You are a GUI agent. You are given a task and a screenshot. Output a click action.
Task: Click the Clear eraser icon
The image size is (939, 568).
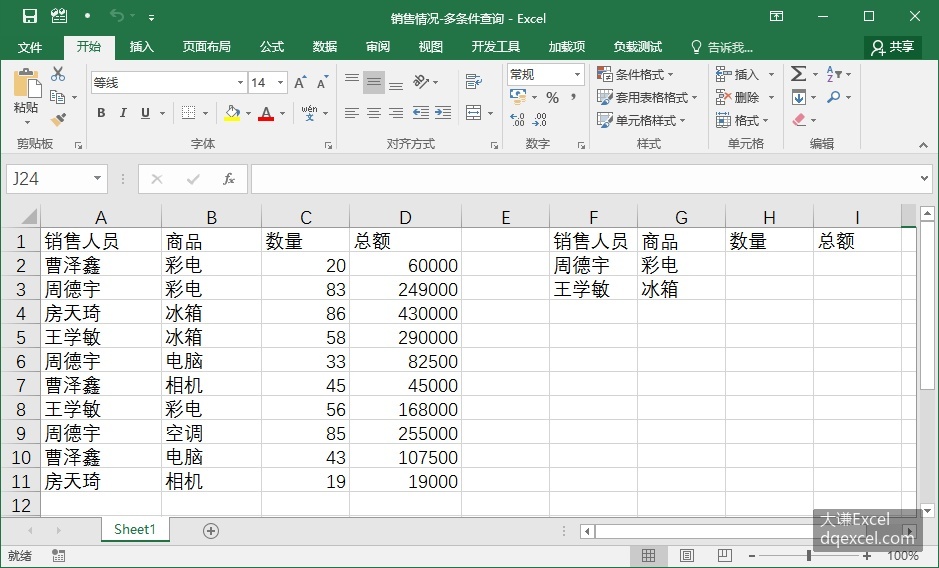click(799, 120)
